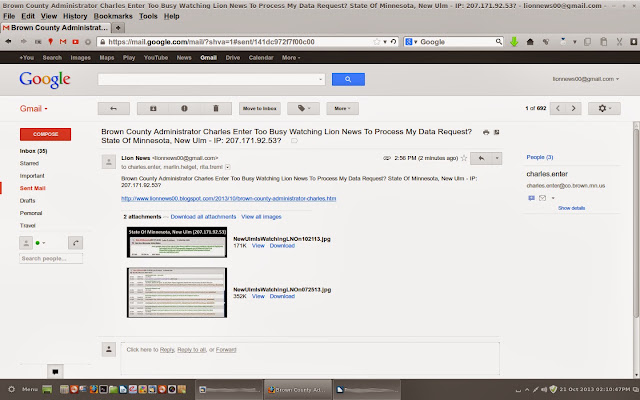The image size is (640, 400).
Task: Open the Labels dropdown button
Action: (x=303, y=109)
